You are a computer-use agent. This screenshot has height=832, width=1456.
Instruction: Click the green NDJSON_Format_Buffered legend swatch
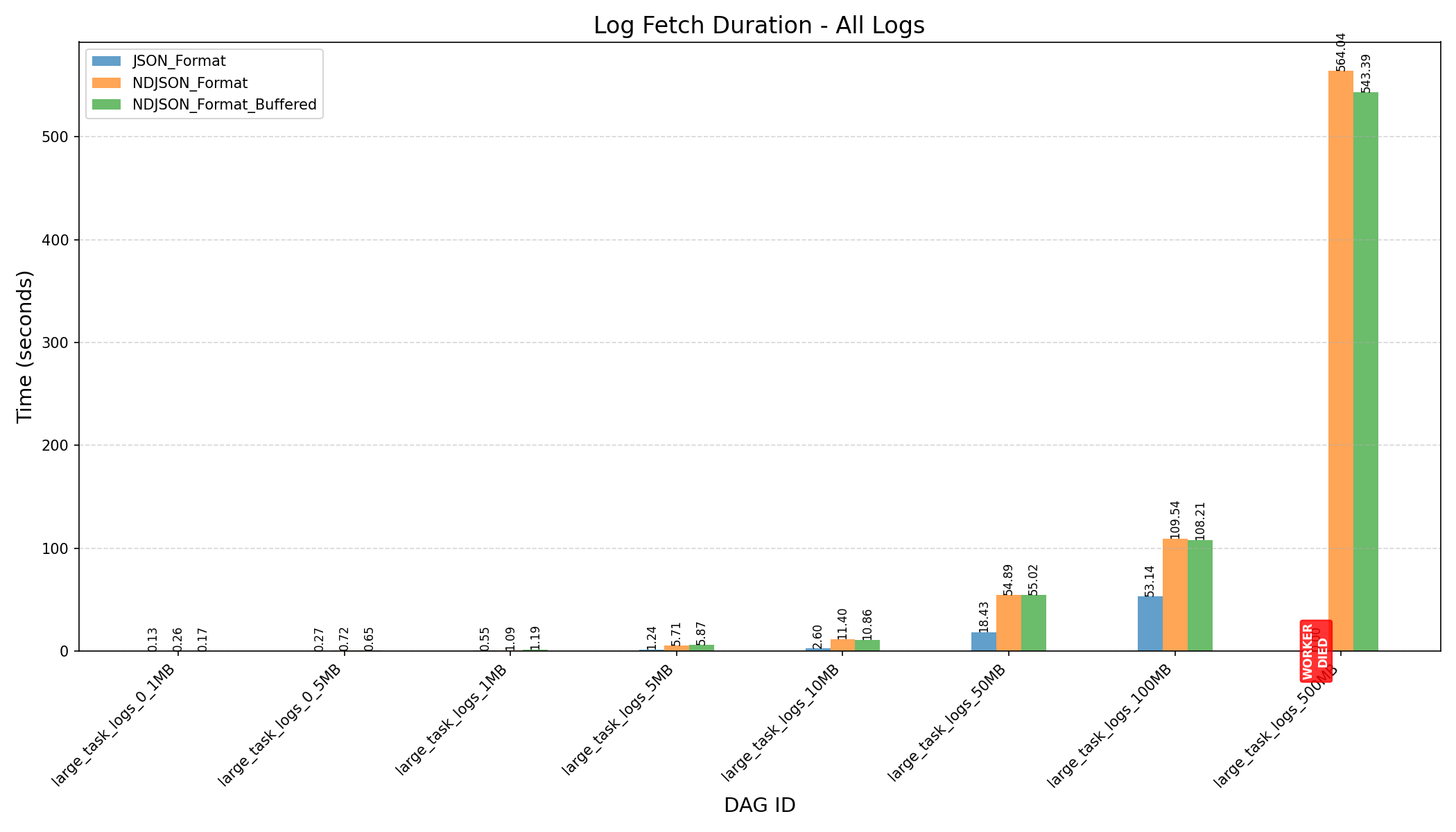[106, 105]
